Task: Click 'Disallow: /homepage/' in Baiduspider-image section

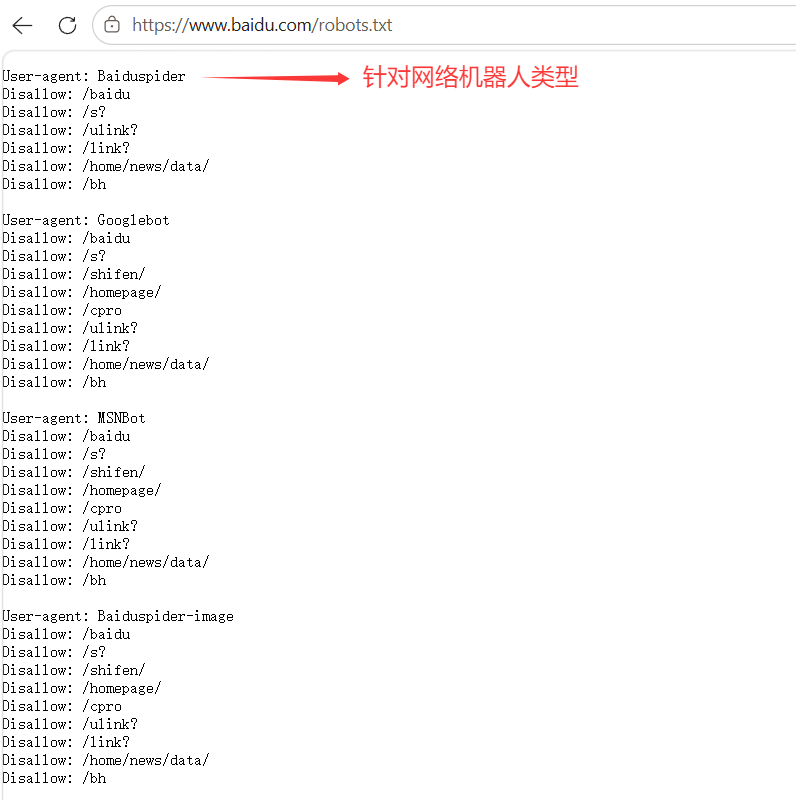Action: tap(82, 688)
